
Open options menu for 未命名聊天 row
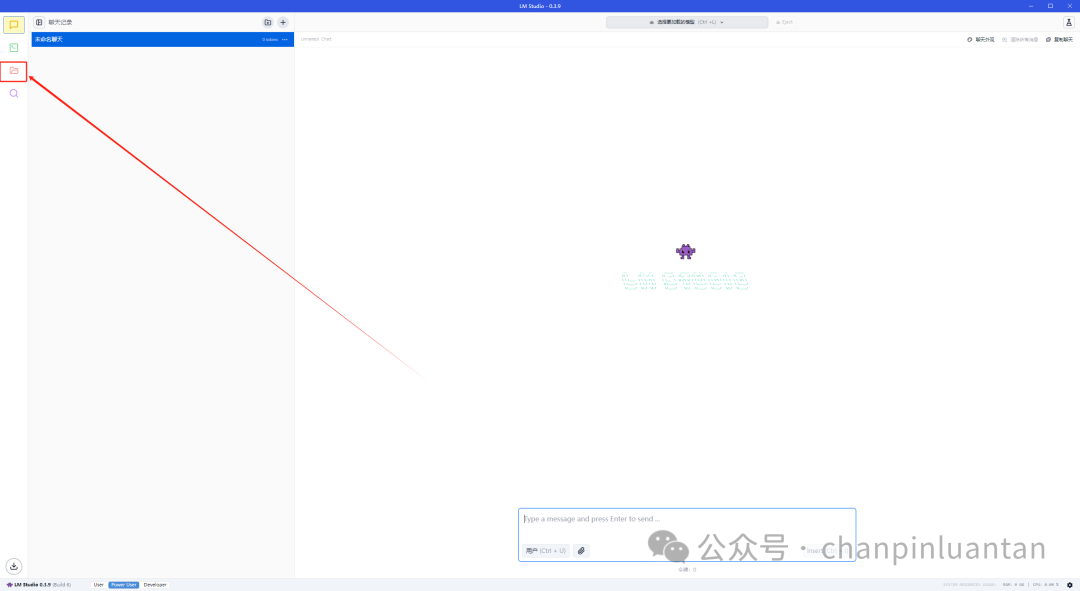pos(285,39)
